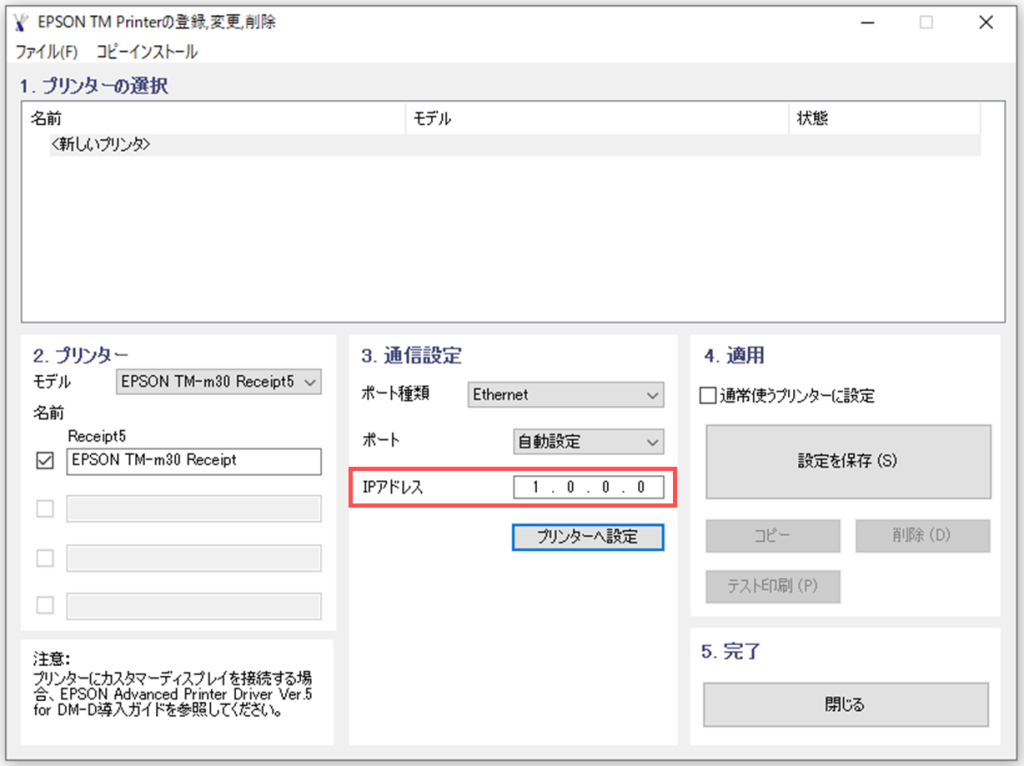Open the モデル dropdown showing EPSON TM-m30 Receipt5
This screenshot has height=766, width=1024.
click(219, 381)
